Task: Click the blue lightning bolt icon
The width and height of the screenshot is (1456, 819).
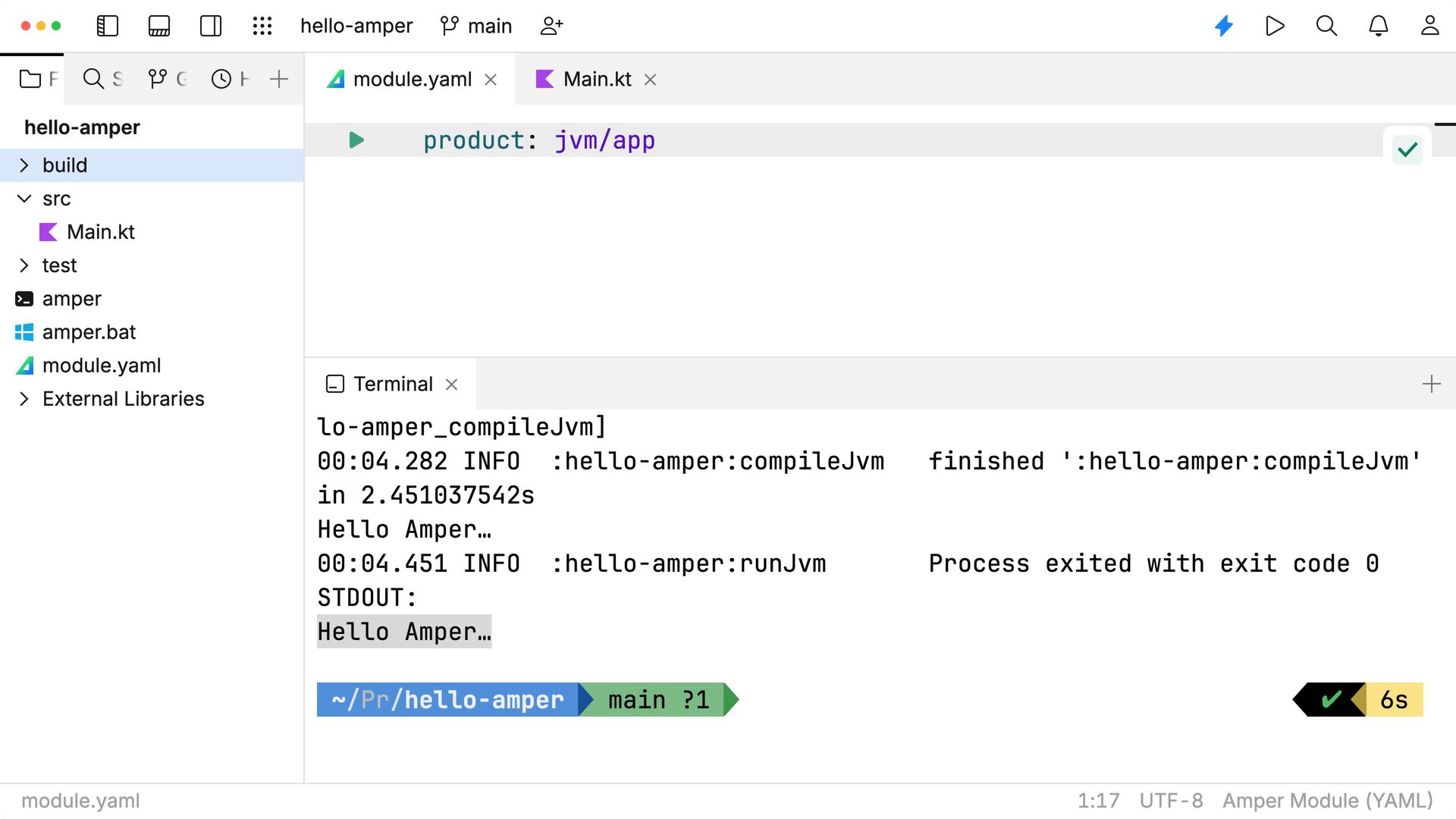Action: [1224, 26]
